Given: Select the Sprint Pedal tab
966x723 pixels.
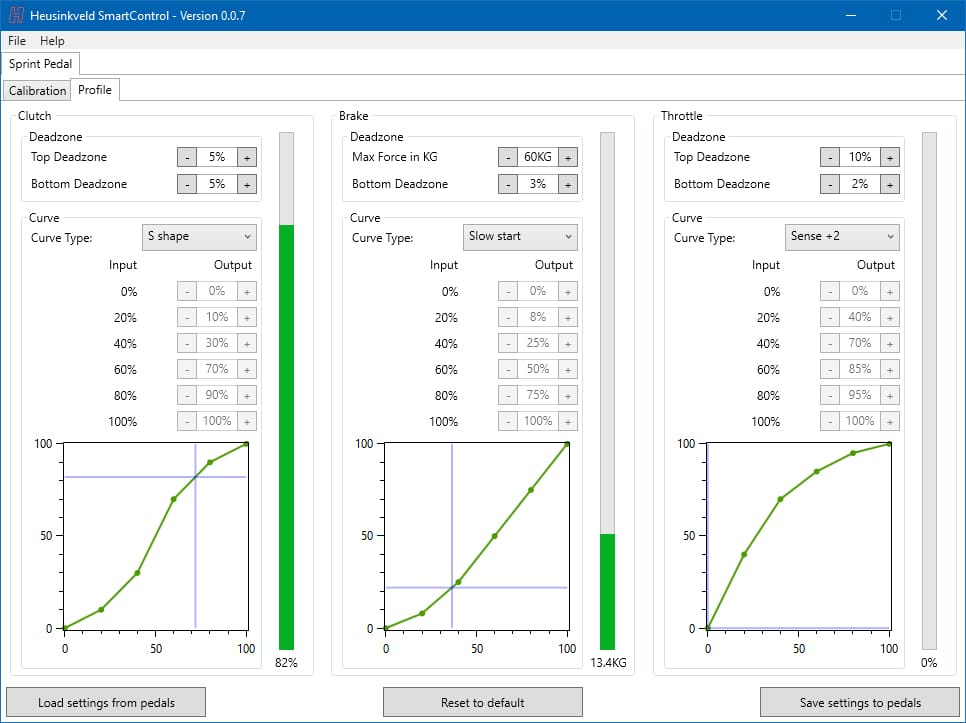Looking at the screenshot, I should [x=40, y=64].
